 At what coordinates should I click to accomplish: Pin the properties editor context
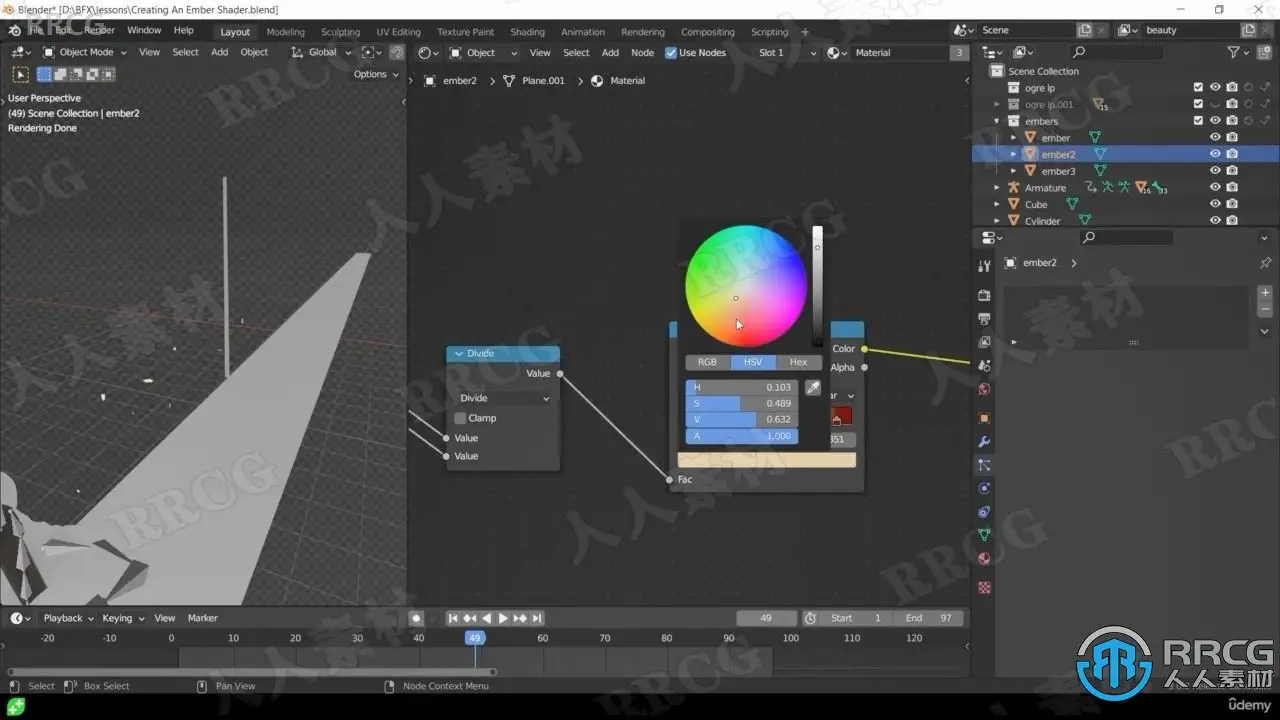[x=1265, y=263]
